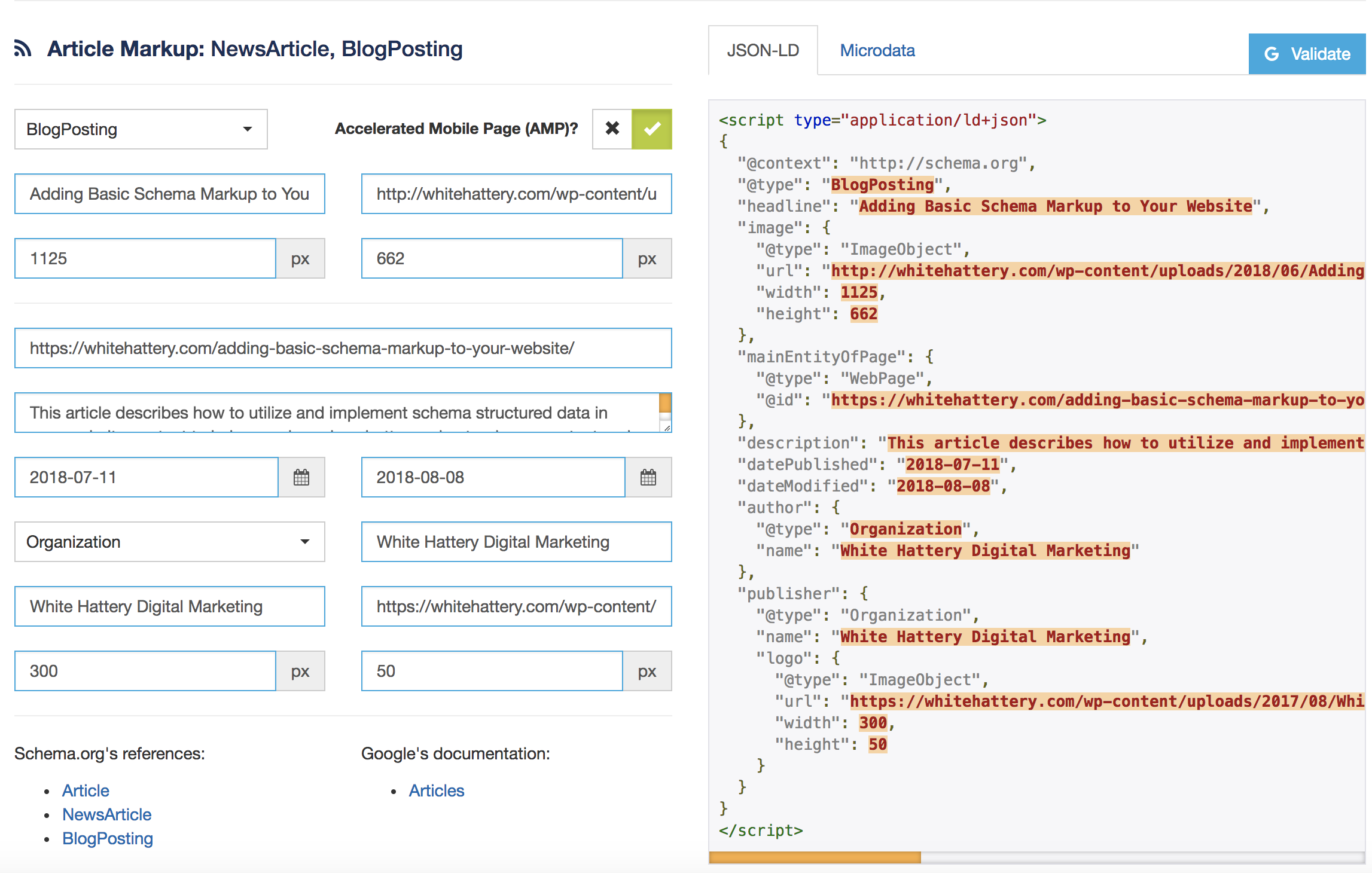
Task: Open the BlogPosting schema.org reference link
Action: coord(108,838)
